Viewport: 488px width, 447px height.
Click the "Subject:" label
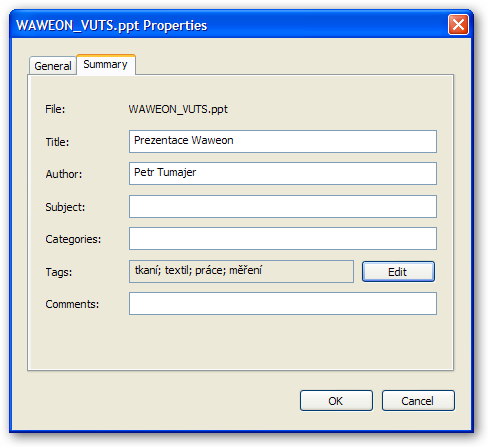[65, 207]
